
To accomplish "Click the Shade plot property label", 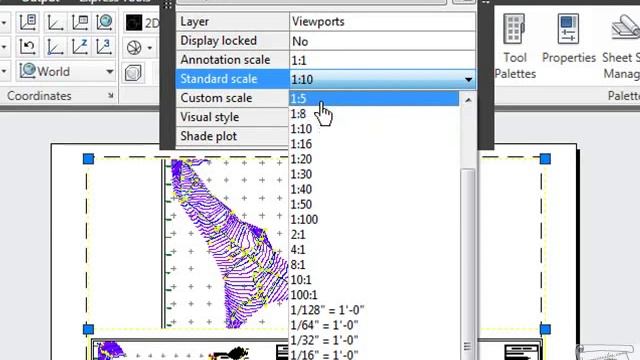I will (x=232, y=136).
